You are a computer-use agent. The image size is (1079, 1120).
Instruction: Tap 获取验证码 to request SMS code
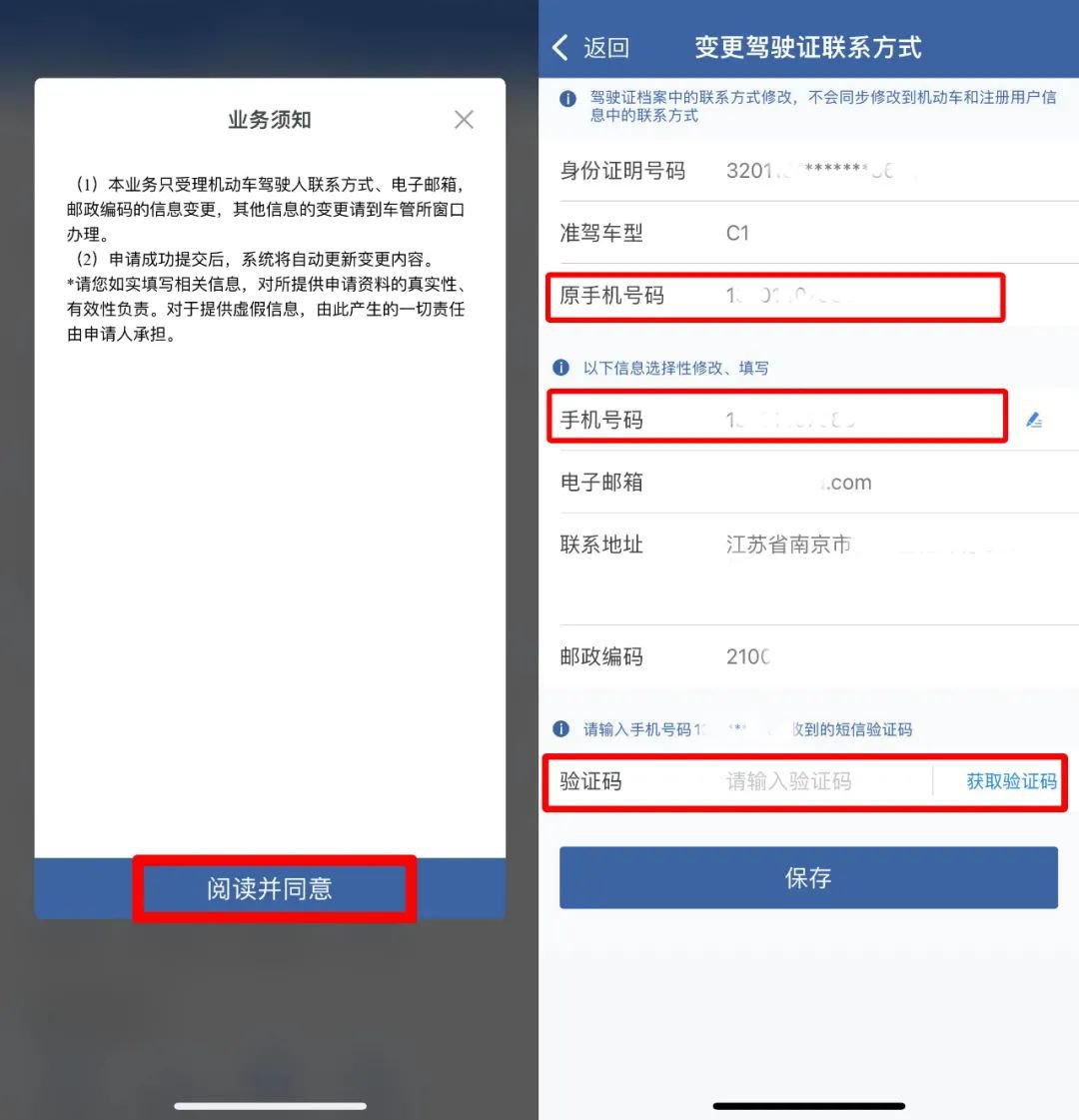(1011, 780)
